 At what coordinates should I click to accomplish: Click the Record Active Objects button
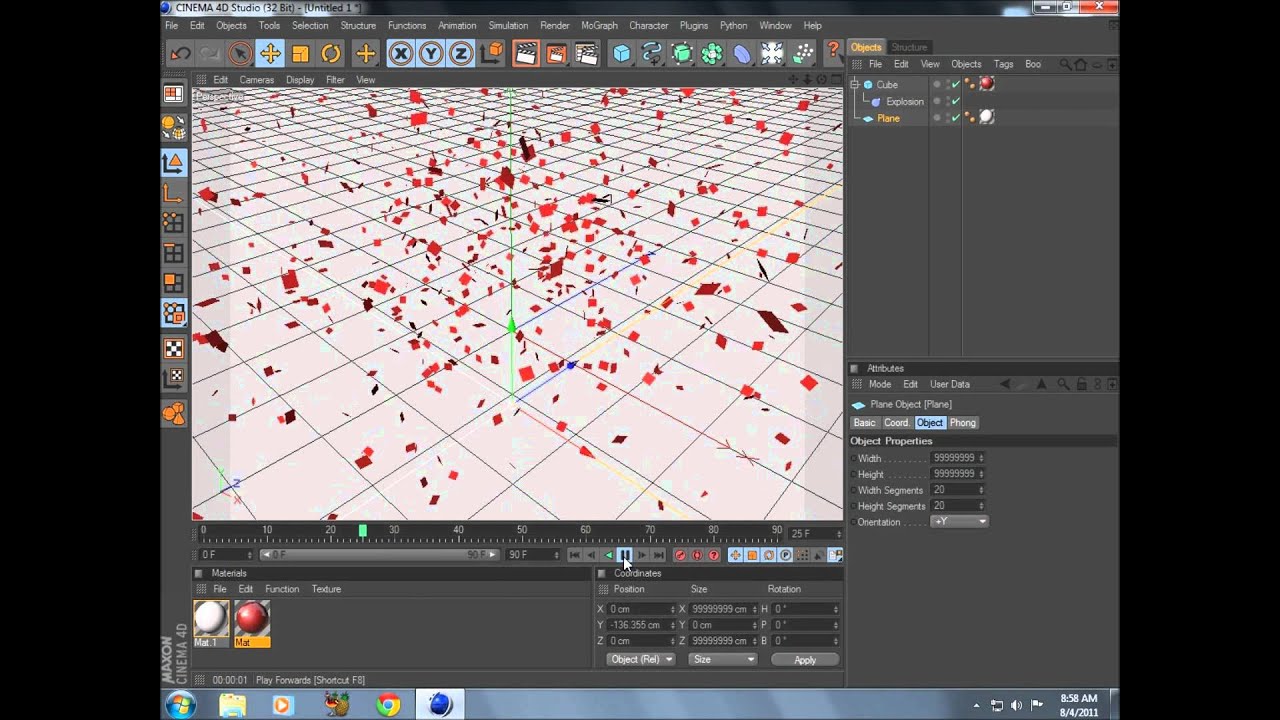tap(680, 555)
